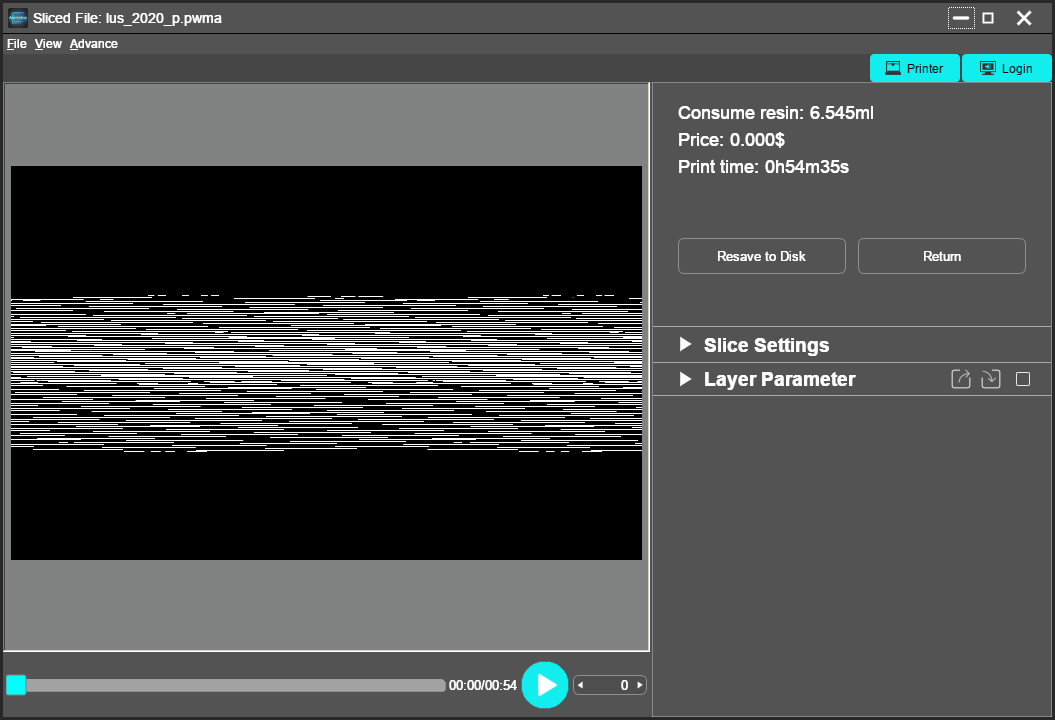
Task: Open the Advance menu
Action: (93, 43)
